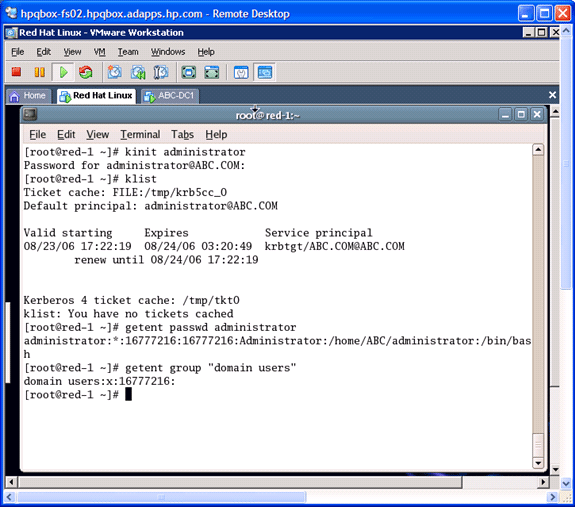The width and height of the screenshot is (575, 507).
Task: Click the Remote Desktop horizontal scrollbar thumb
Action: coord(161,497)
